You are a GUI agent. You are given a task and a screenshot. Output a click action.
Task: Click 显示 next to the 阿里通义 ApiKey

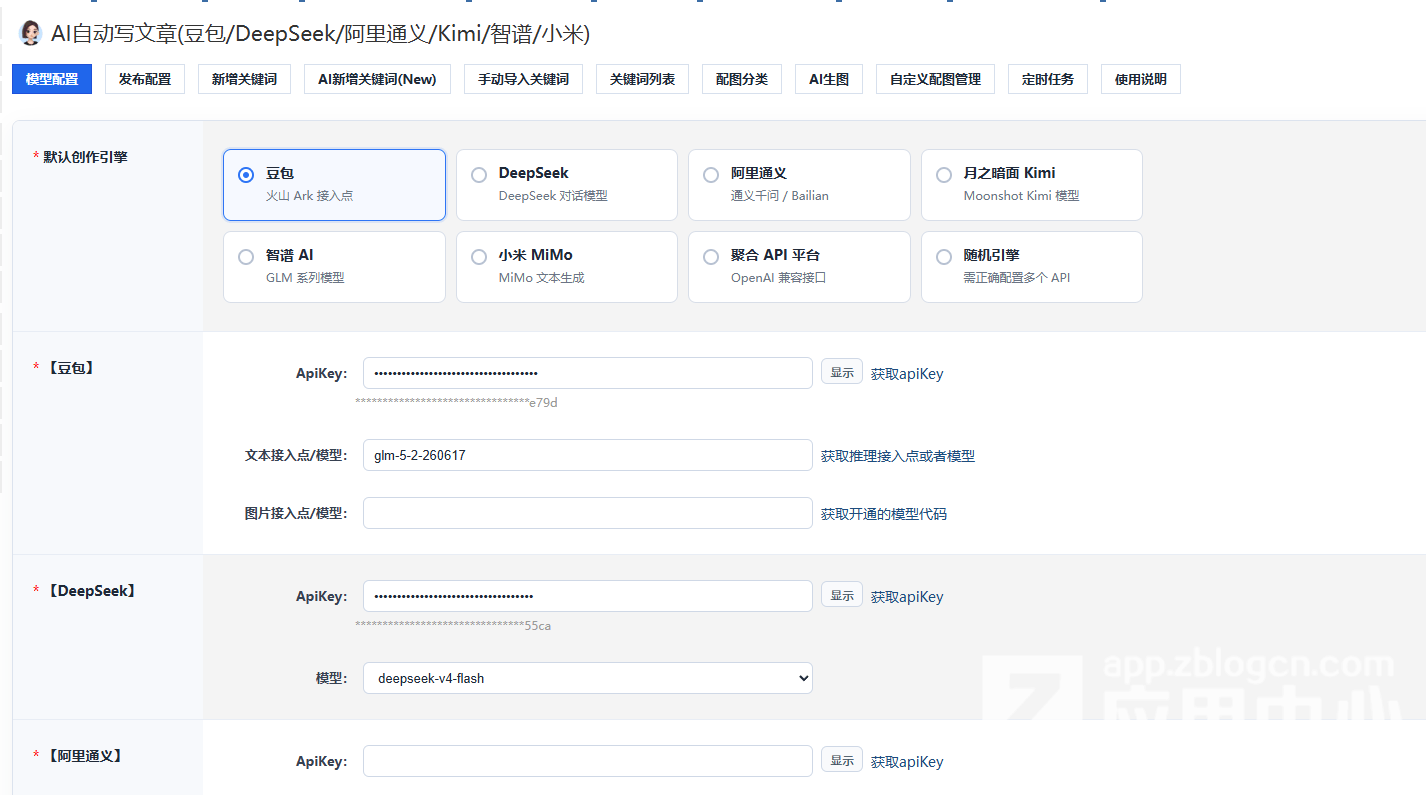click(x=842, y=760)
